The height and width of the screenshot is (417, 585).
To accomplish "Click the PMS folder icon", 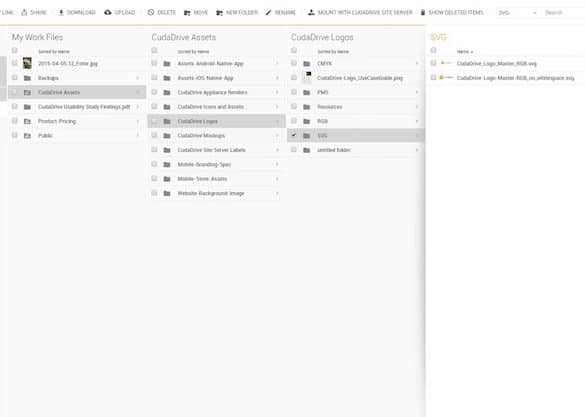I will [307, 93].
